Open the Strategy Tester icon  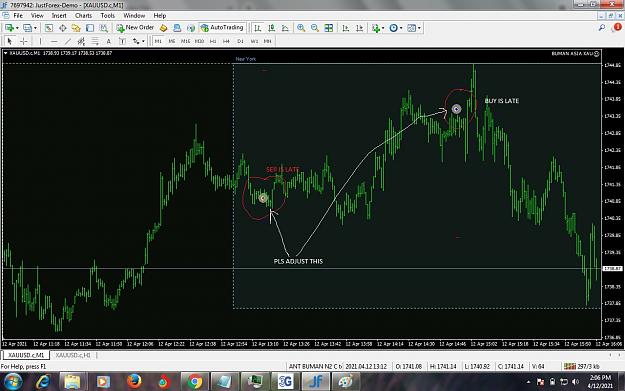(x=104, y=28)
